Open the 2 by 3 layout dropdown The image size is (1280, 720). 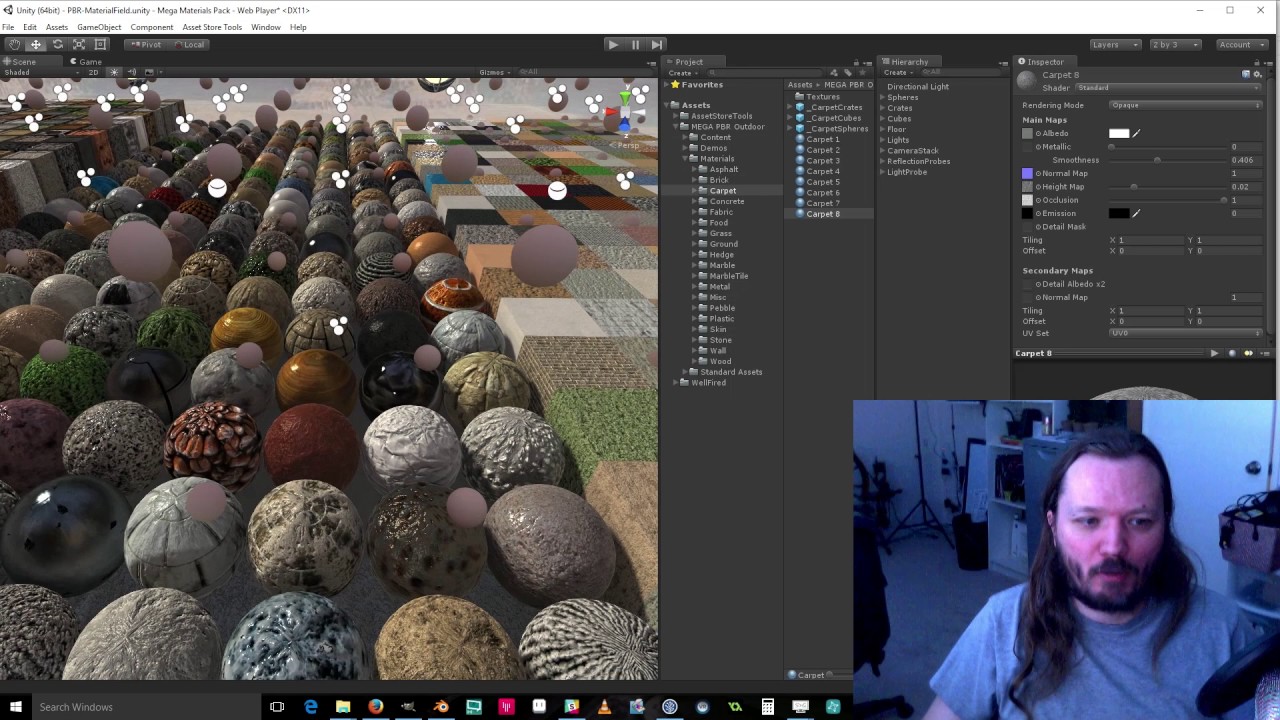point(1174,44)
